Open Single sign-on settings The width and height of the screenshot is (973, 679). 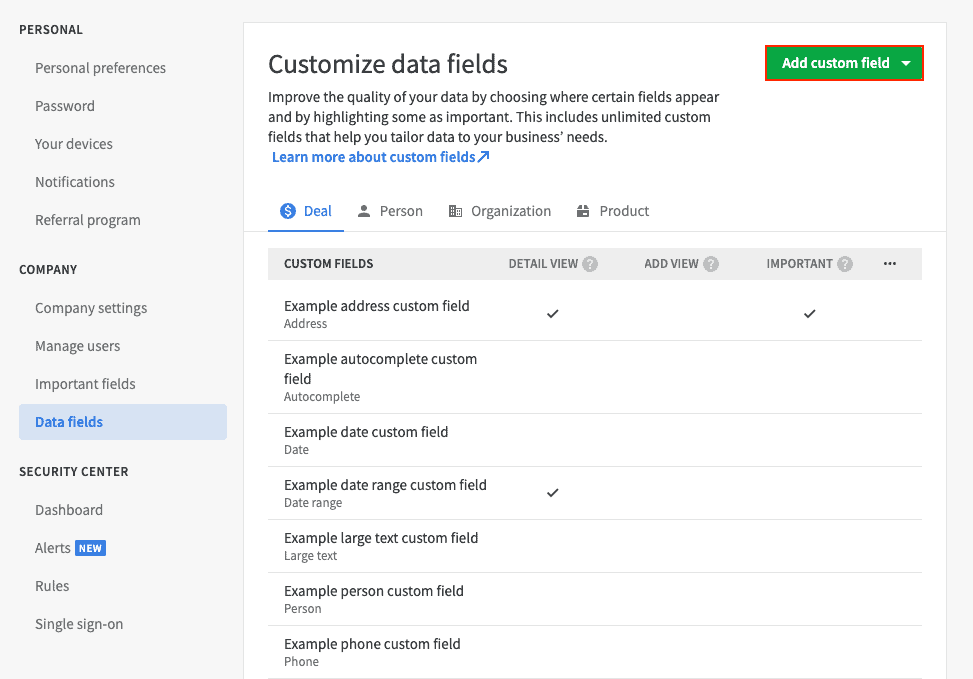pos(79,624)
